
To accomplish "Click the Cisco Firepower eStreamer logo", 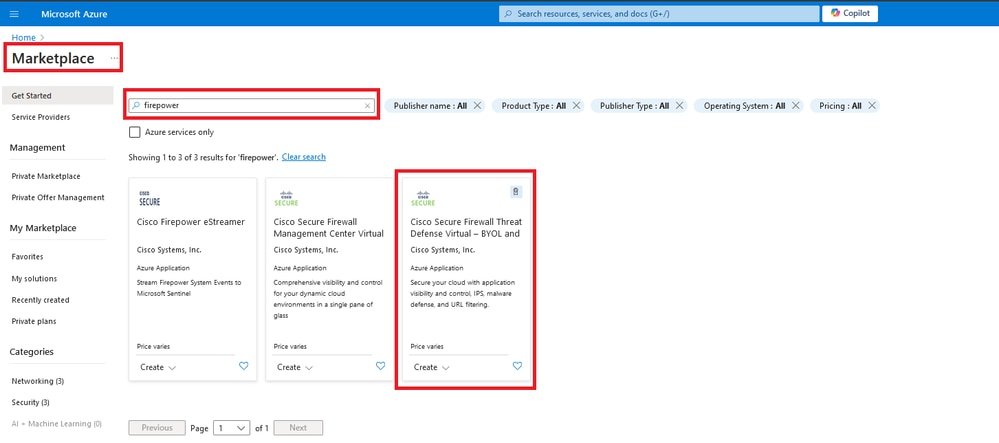I will [x=150, y=198].
